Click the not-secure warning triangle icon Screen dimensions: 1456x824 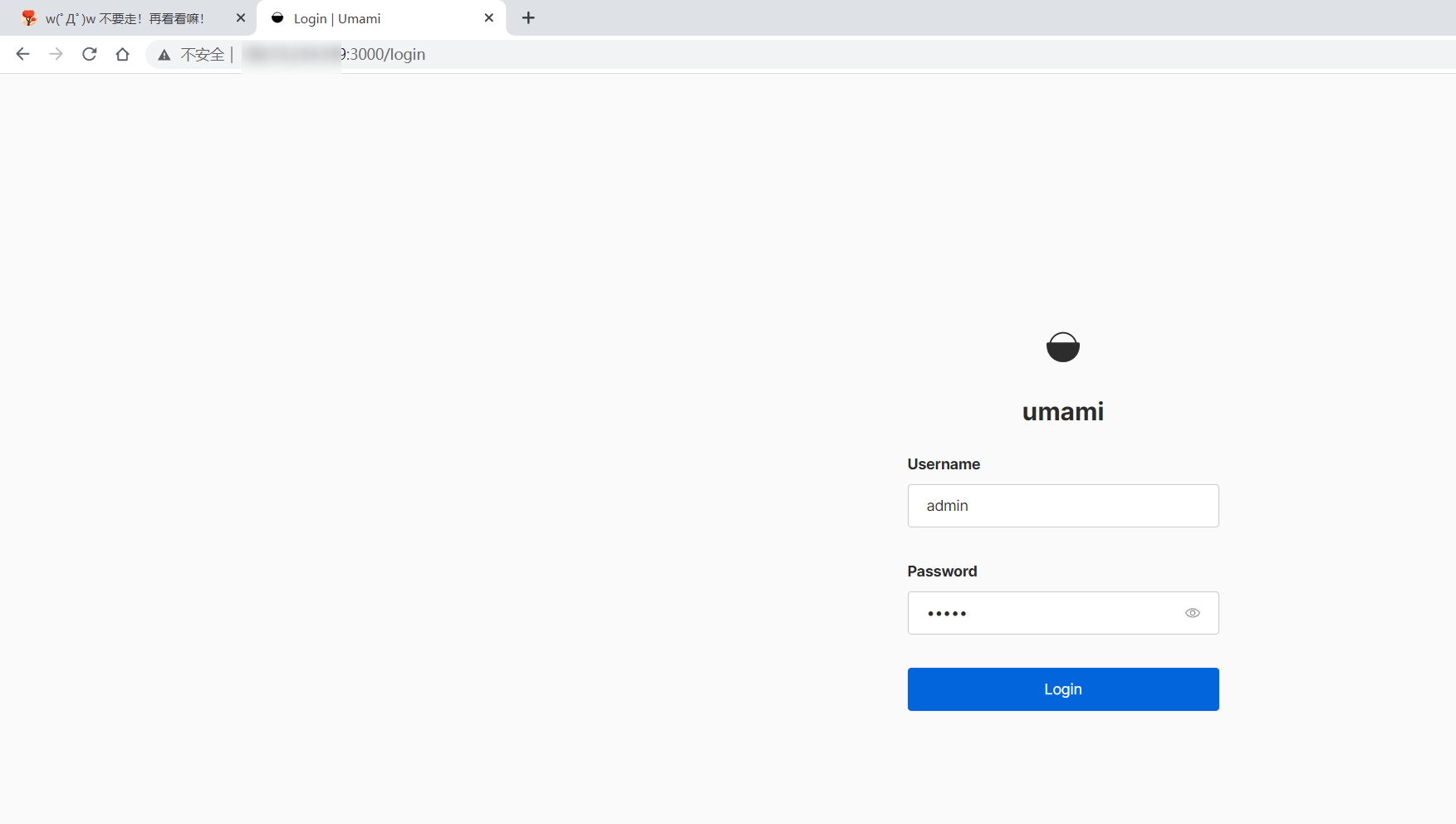click(164, 55)
